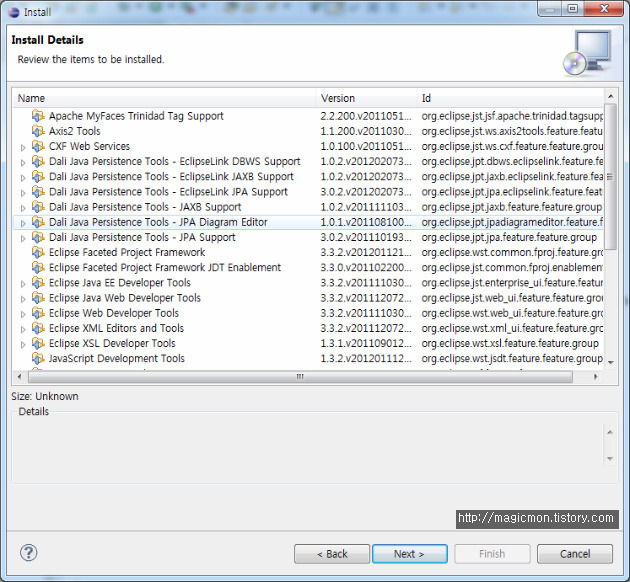Sort by the Id column header
630x582 pixels.
pos(510,98)
